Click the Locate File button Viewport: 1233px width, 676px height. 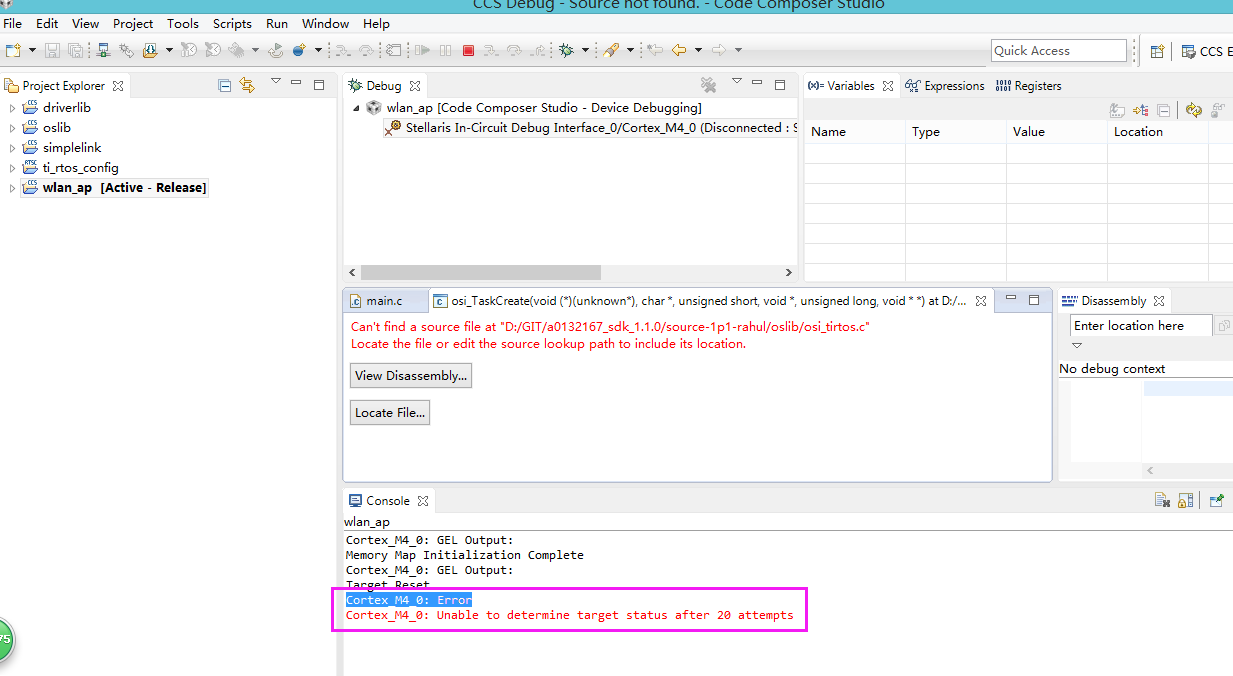pos(390,412)
